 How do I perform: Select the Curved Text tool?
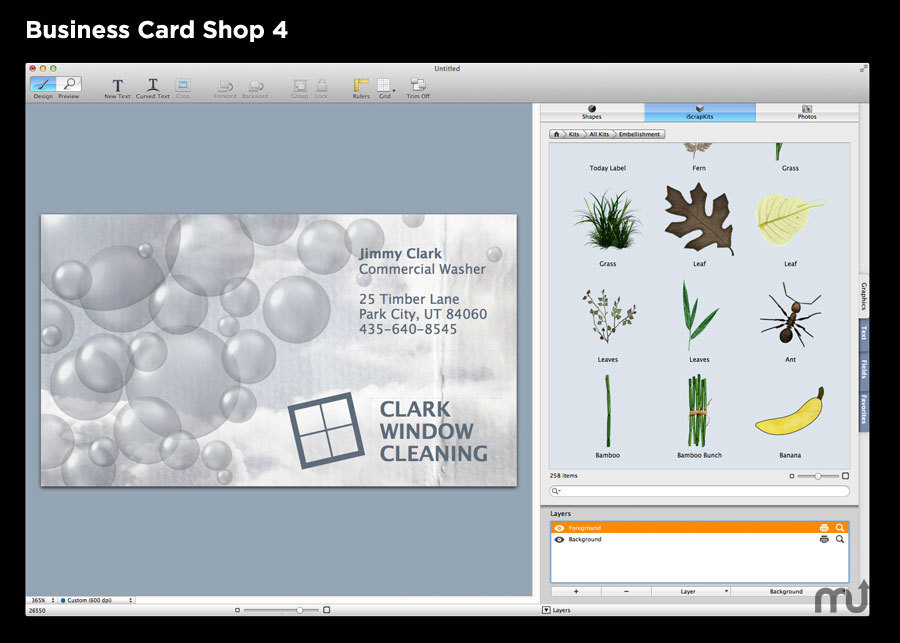click(152, 87)
